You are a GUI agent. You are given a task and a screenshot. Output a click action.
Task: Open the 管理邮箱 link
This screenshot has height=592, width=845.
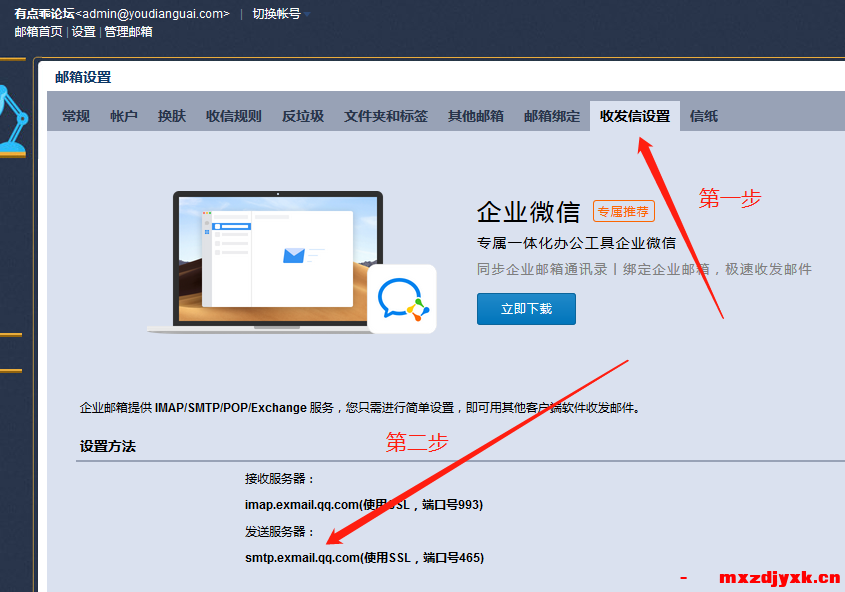(x=128, y=32)
